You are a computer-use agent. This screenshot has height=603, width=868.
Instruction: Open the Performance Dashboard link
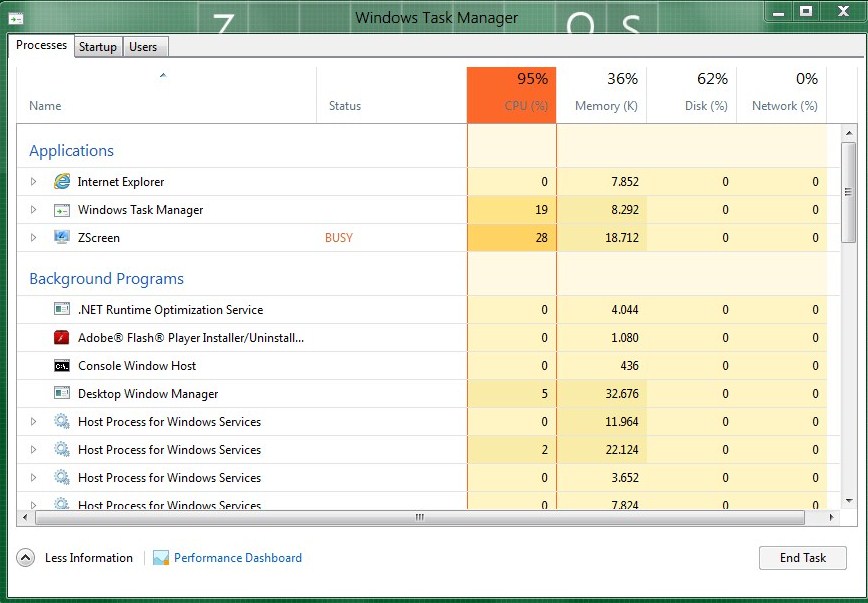click(238, 558)
